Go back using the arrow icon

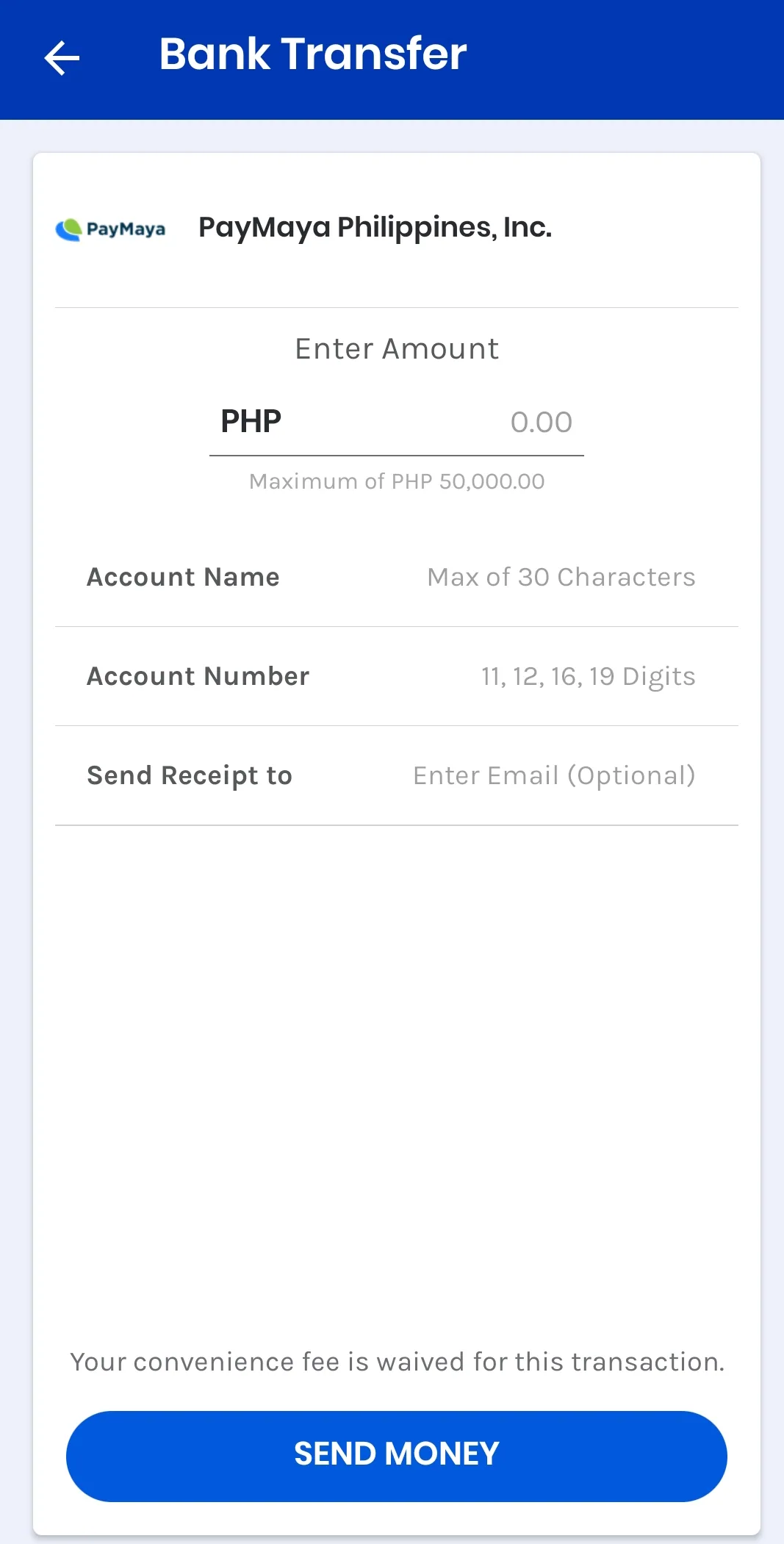click(x=62, y=58)
